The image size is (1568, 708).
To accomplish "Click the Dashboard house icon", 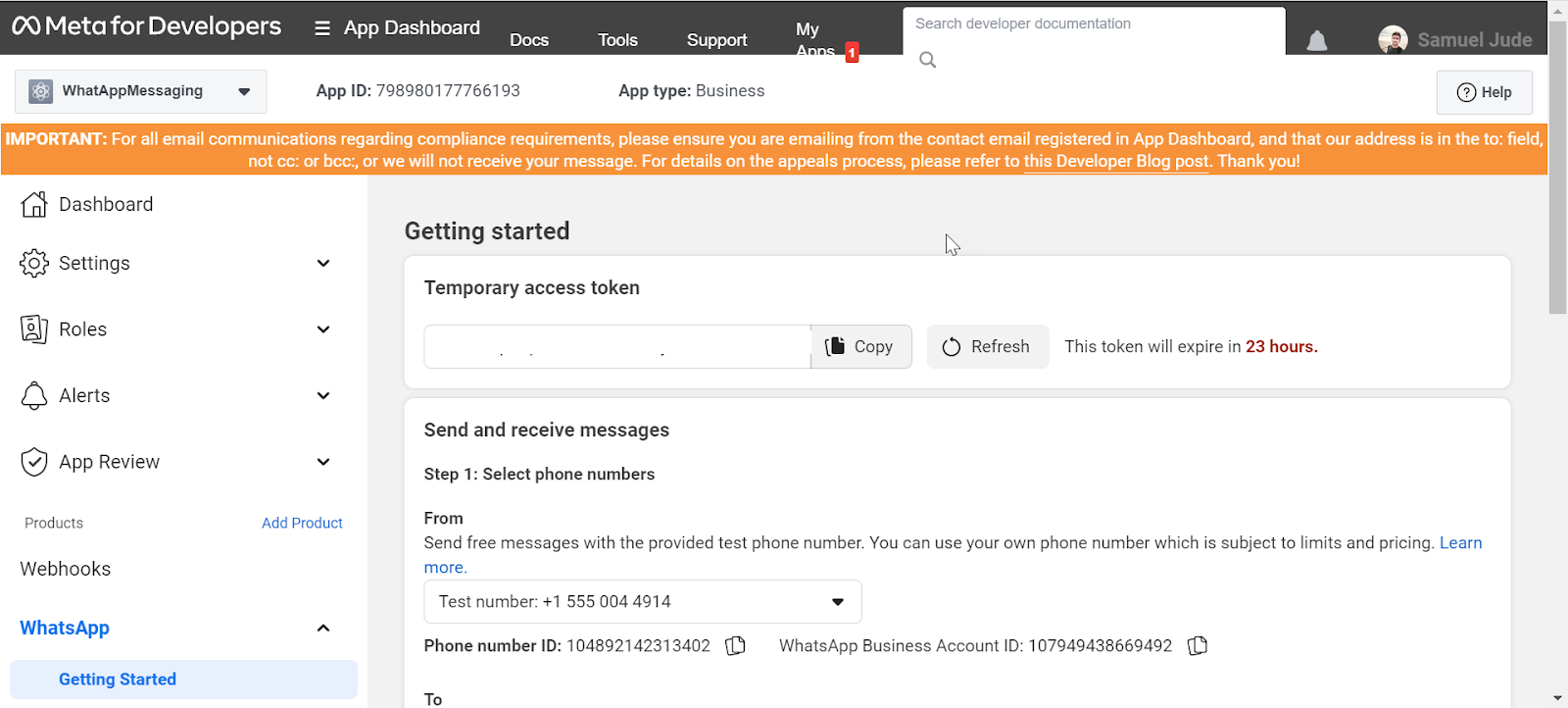I will pyautogui.click(x=34, y=204).
